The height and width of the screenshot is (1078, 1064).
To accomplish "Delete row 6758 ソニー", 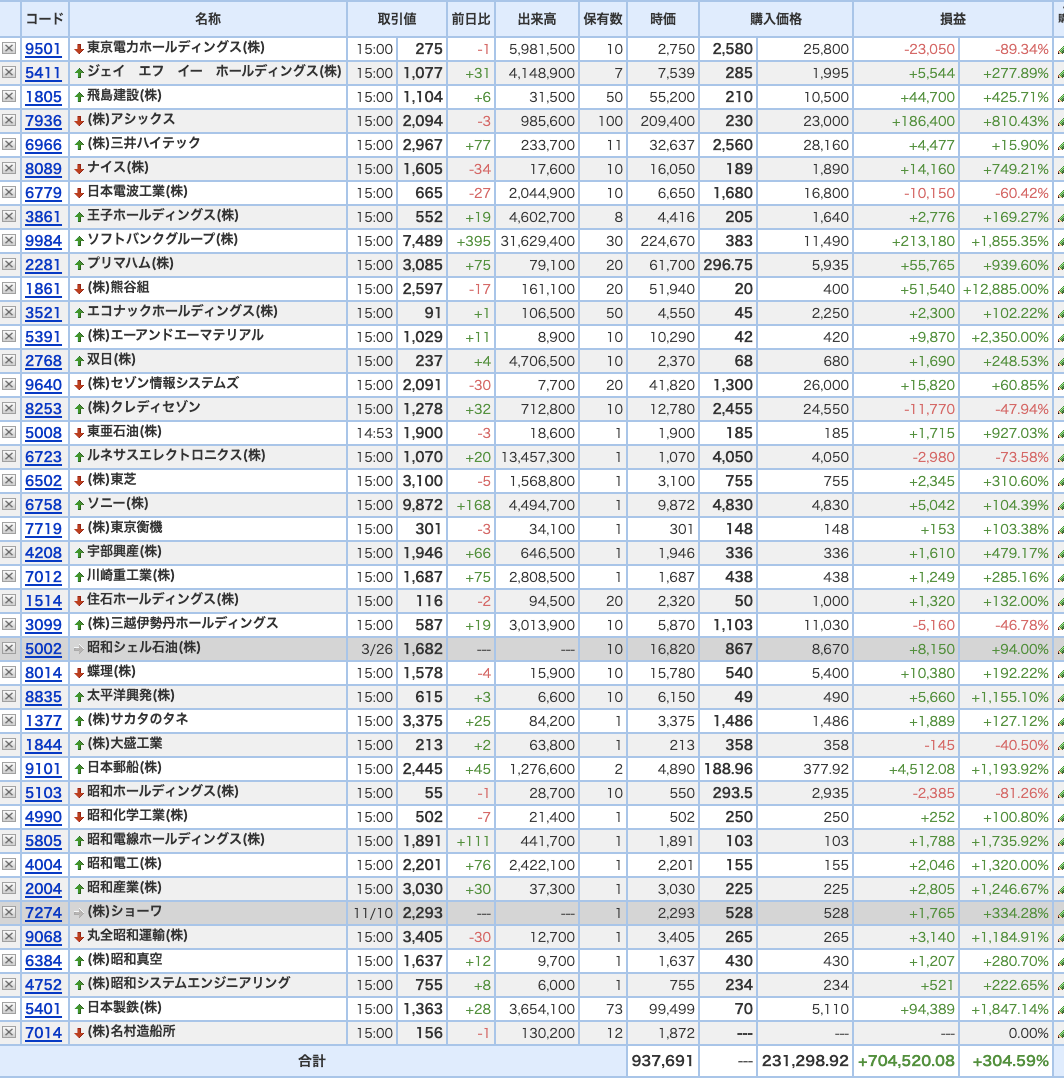I will tap(8, 505).
